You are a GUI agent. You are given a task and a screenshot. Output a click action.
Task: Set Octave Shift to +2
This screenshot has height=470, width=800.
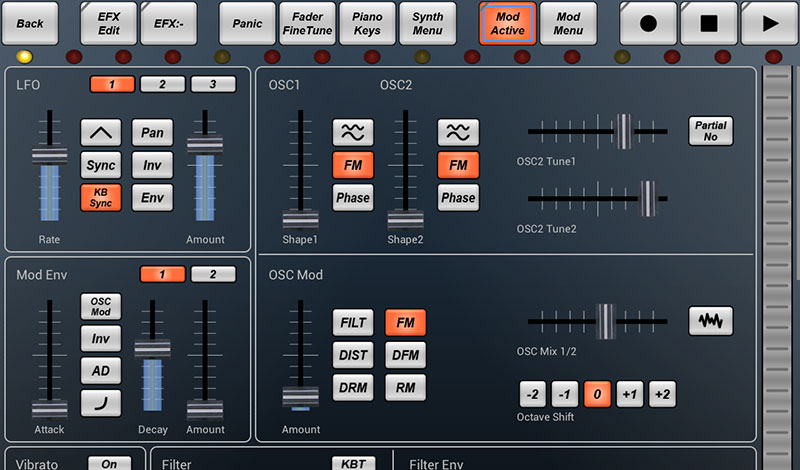(x=662, y=394)
